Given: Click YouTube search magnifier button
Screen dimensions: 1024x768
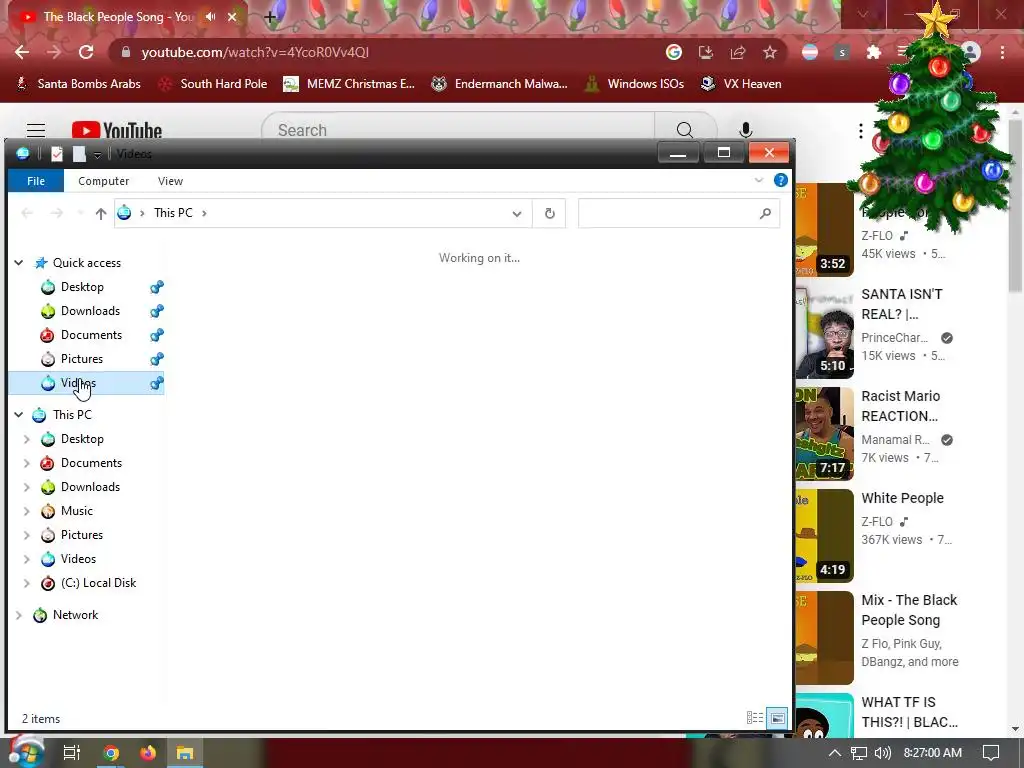Looking at the screenshot, I should pos(685,130).
